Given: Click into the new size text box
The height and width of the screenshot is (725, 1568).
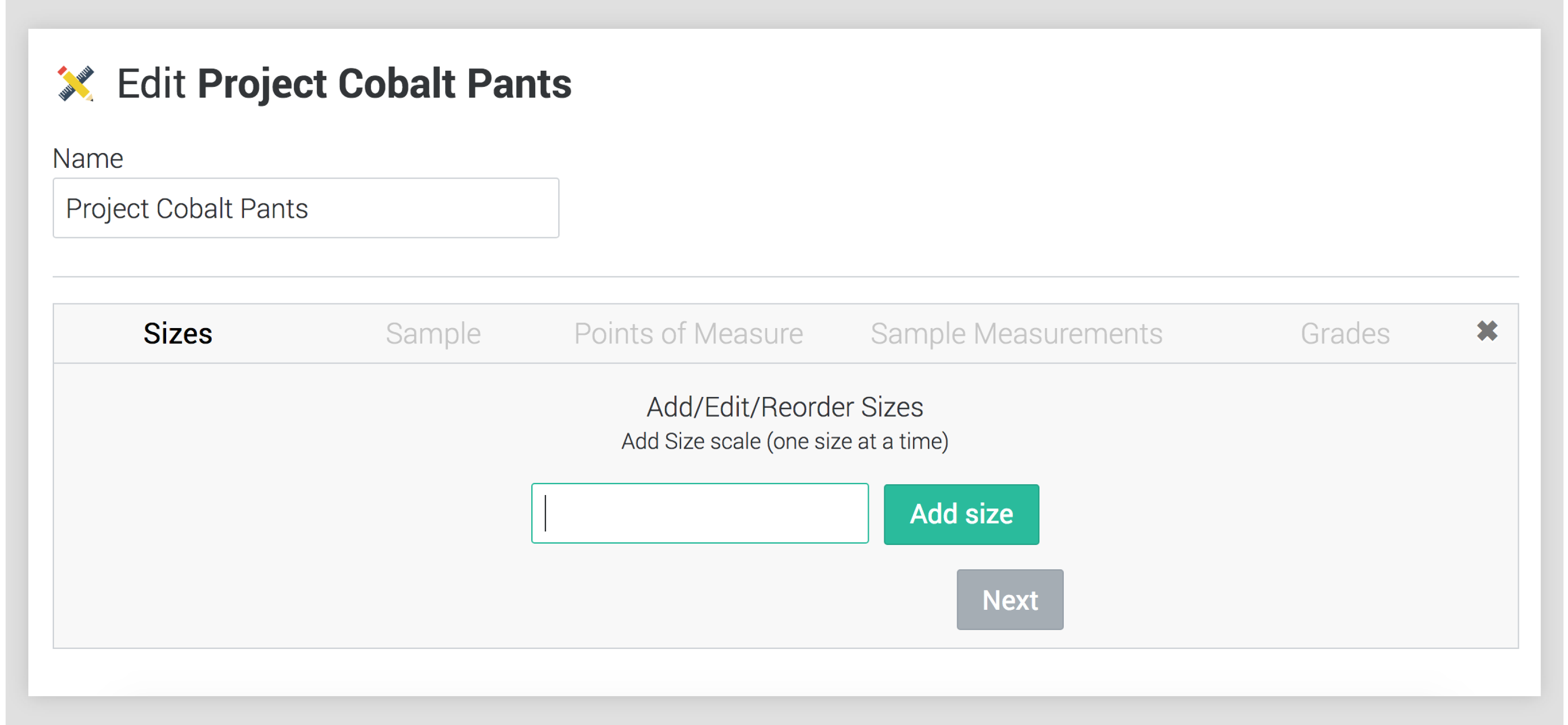Looking at the screenshot, I should [700, 513].
